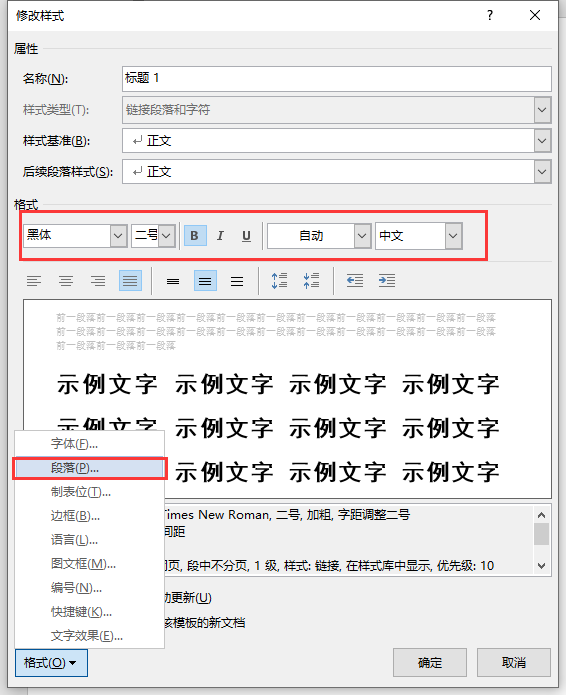Click the 样式基准 正文 combo box
The height and width of the screenshot is (695, 566).
click(337, 141)
